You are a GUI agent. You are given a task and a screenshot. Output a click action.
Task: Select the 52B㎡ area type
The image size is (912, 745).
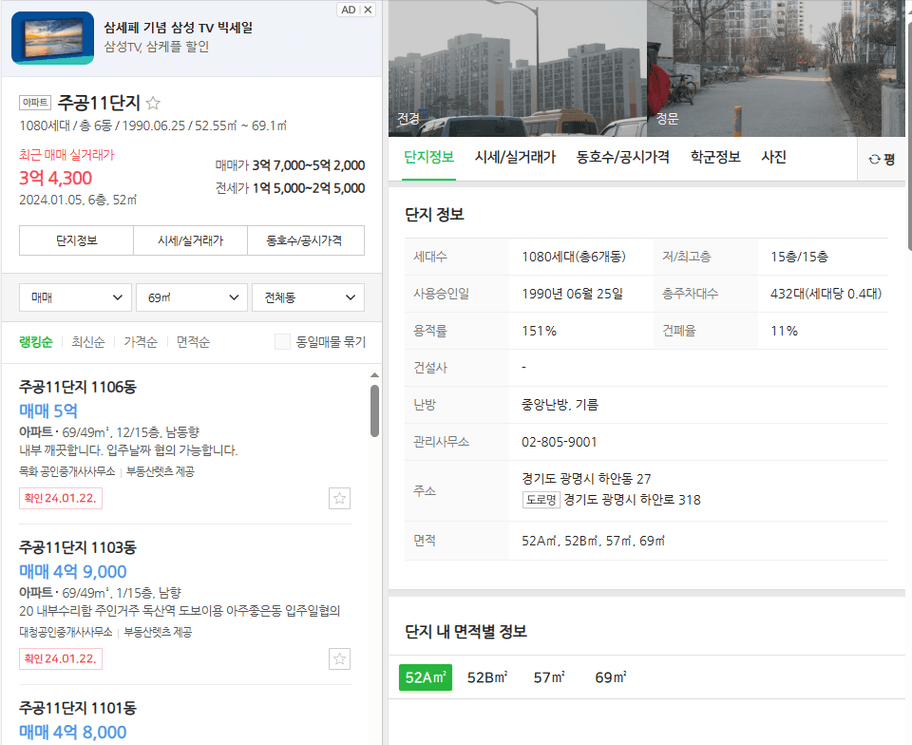(487, 678)
